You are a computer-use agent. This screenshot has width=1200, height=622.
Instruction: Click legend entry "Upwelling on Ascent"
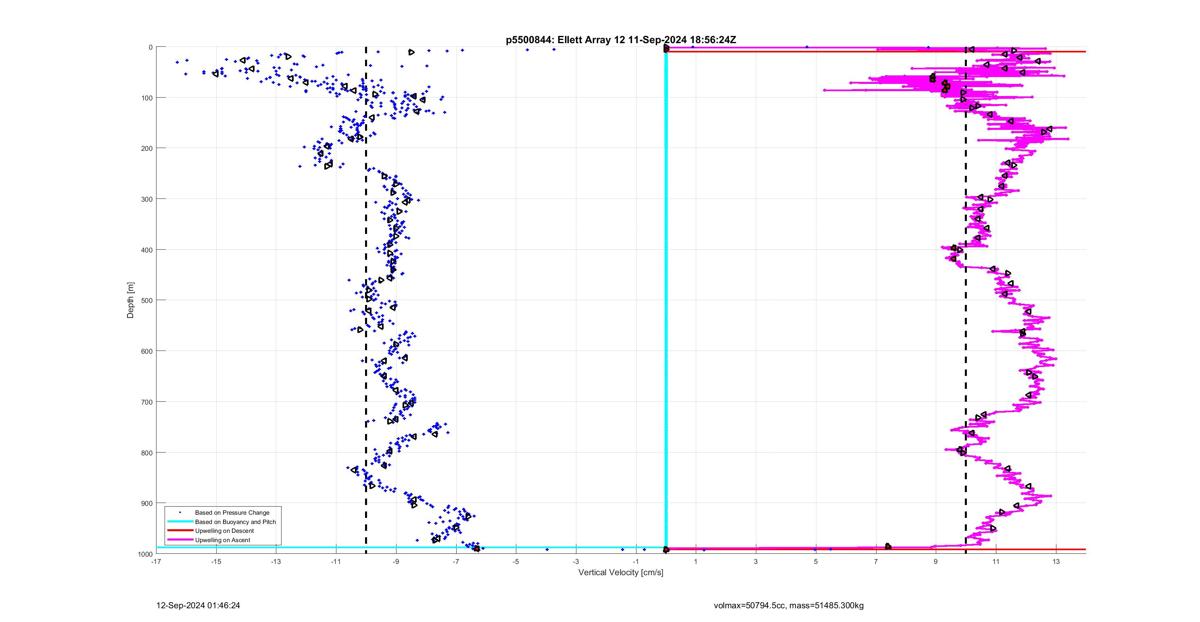(223, 540)
